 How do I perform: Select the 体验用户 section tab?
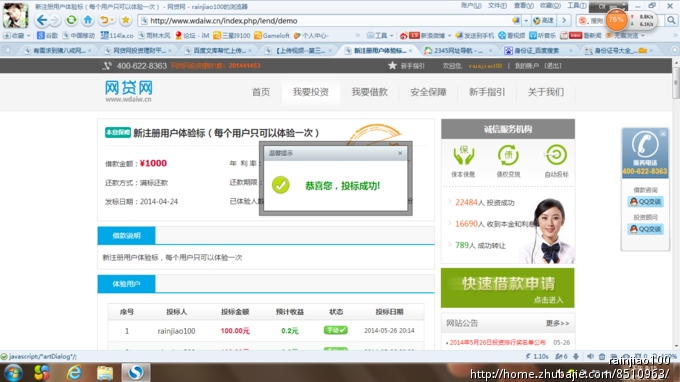[126, 284]
